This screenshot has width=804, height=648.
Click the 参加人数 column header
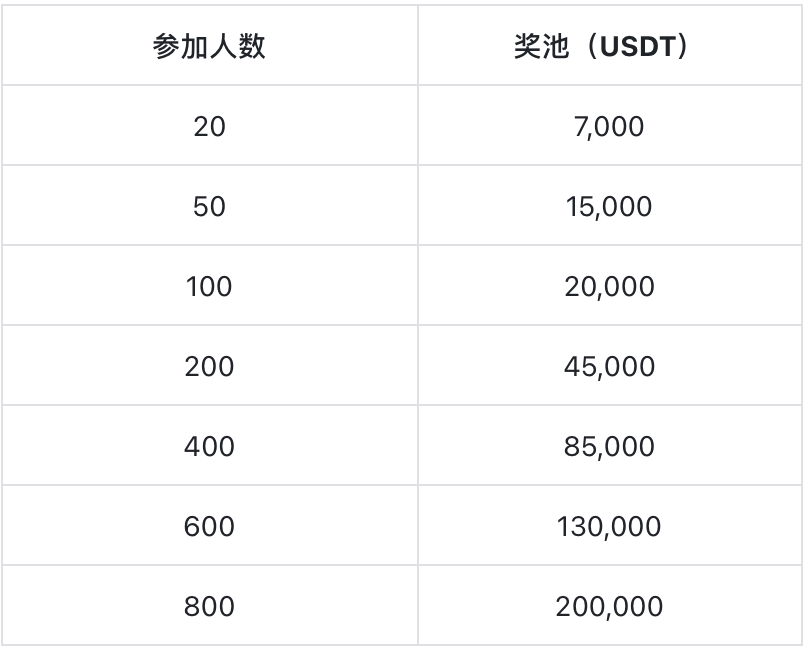[x=209, y=46]
